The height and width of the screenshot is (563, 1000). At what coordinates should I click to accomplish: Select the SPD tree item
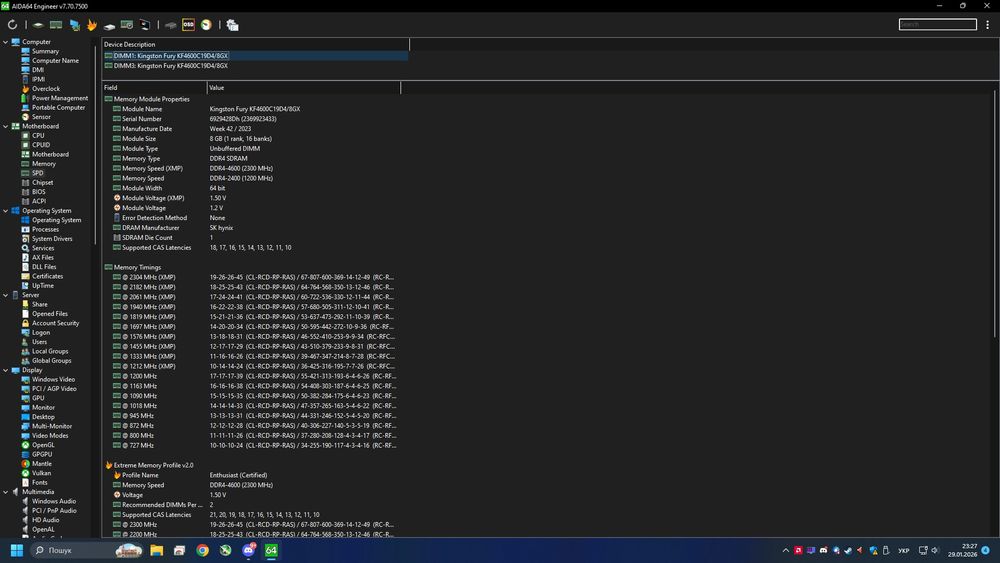[38, 173]
